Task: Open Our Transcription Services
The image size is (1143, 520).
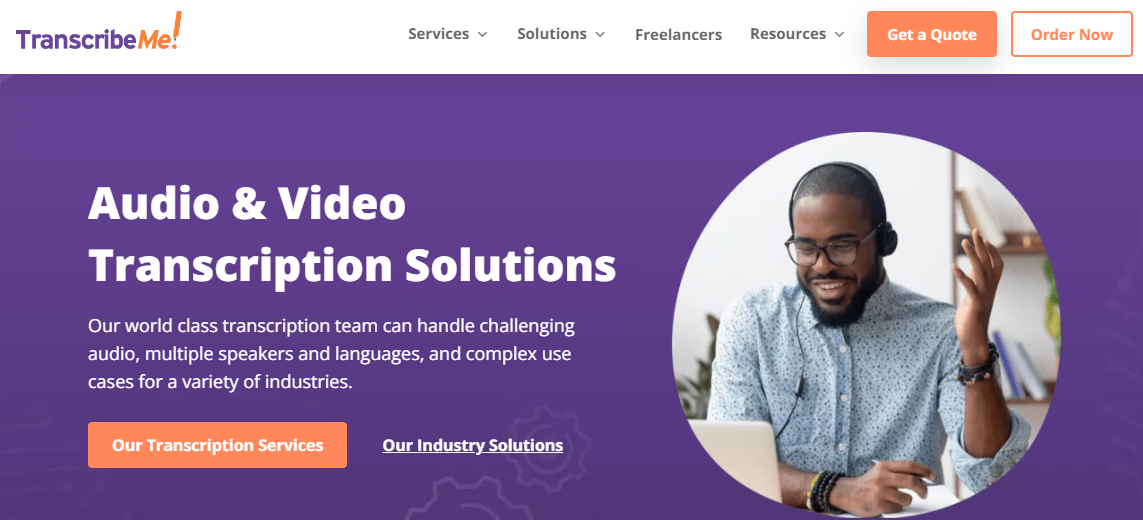Action: (217, 445)
